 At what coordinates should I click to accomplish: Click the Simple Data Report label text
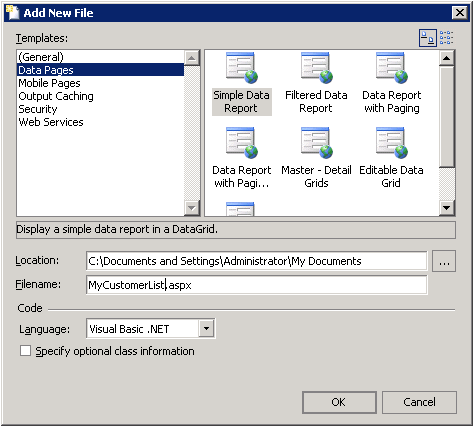tap(242, 102)
